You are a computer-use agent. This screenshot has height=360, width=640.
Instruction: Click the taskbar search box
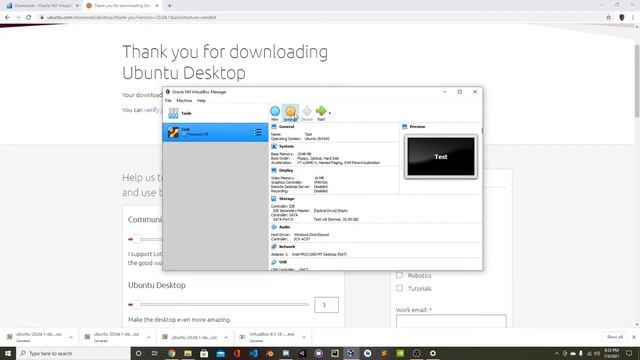pyautogui.click(x=73, y=353)
